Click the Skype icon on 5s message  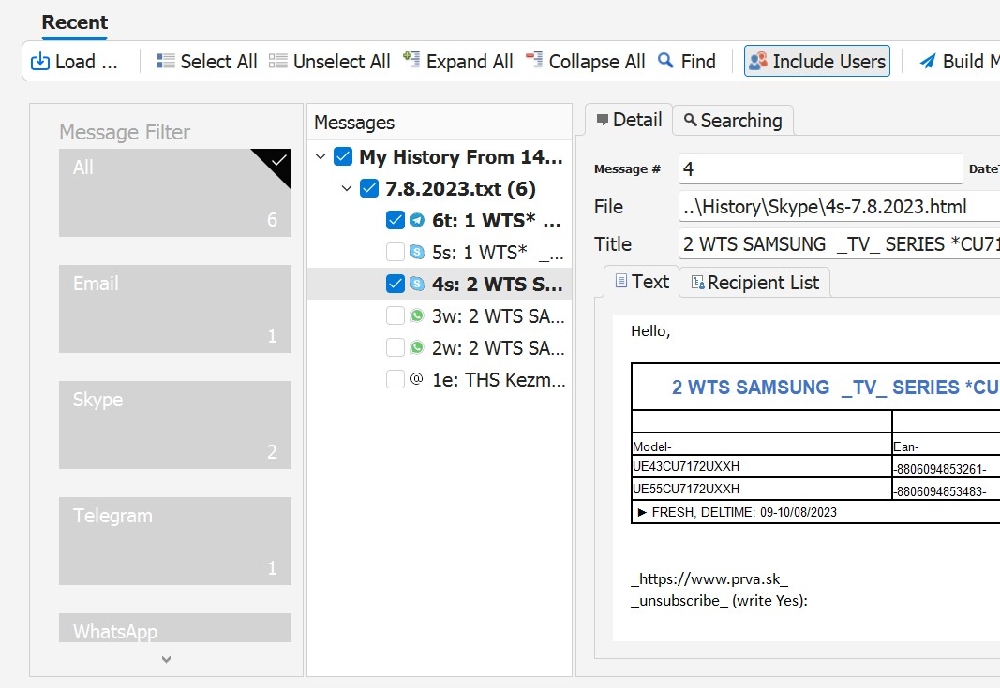click(417, 252)
